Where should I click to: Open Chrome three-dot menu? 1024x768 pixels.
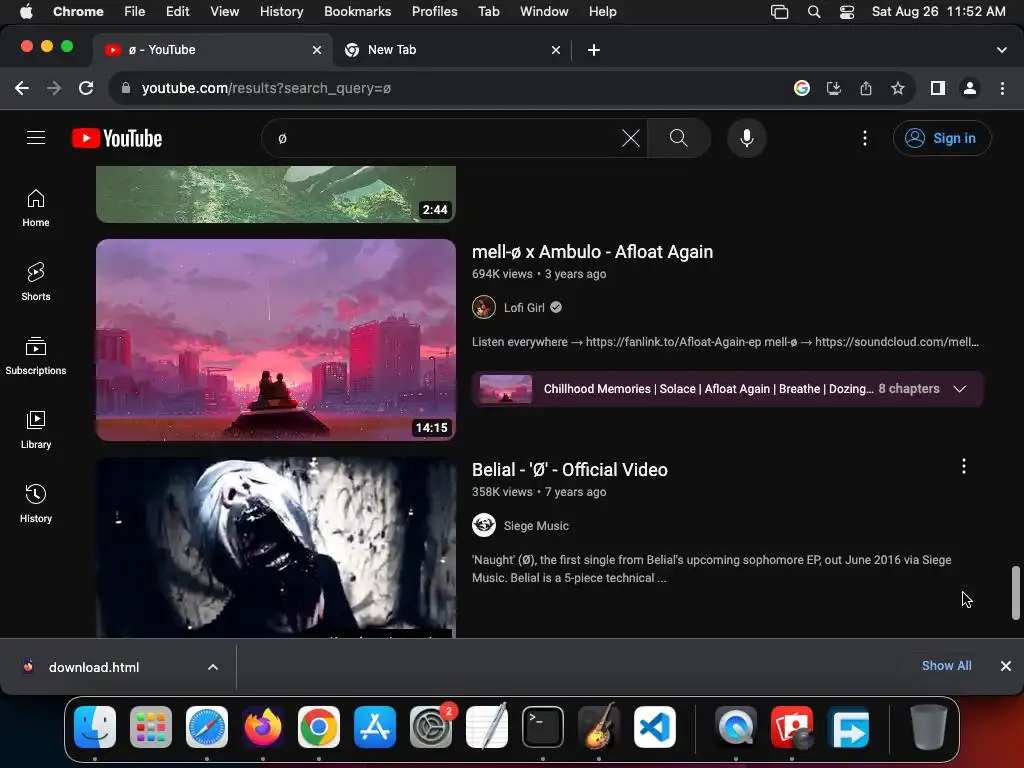pos(1002,88)
